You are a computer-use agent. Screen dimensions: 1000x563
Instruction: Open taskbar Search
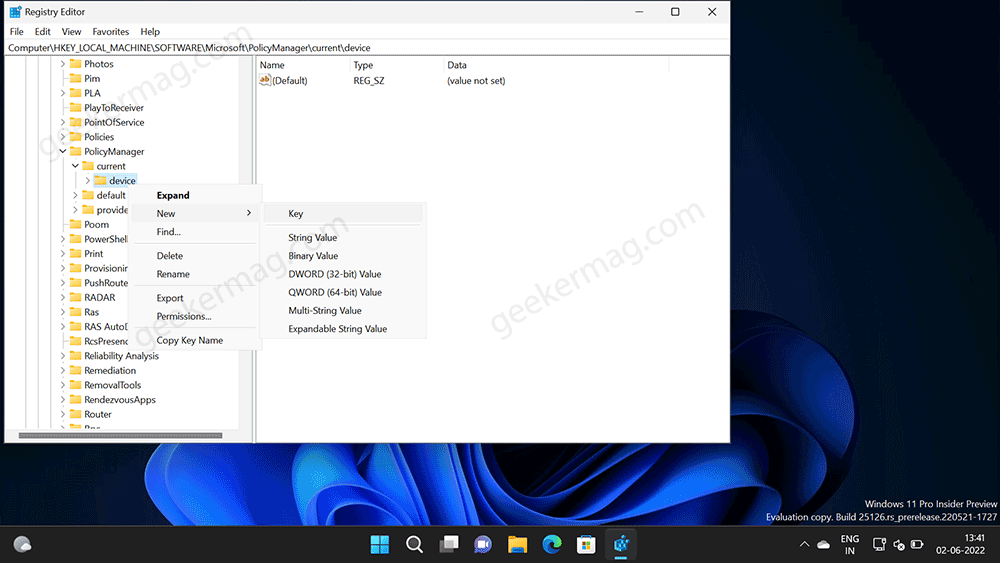(415, 545)
